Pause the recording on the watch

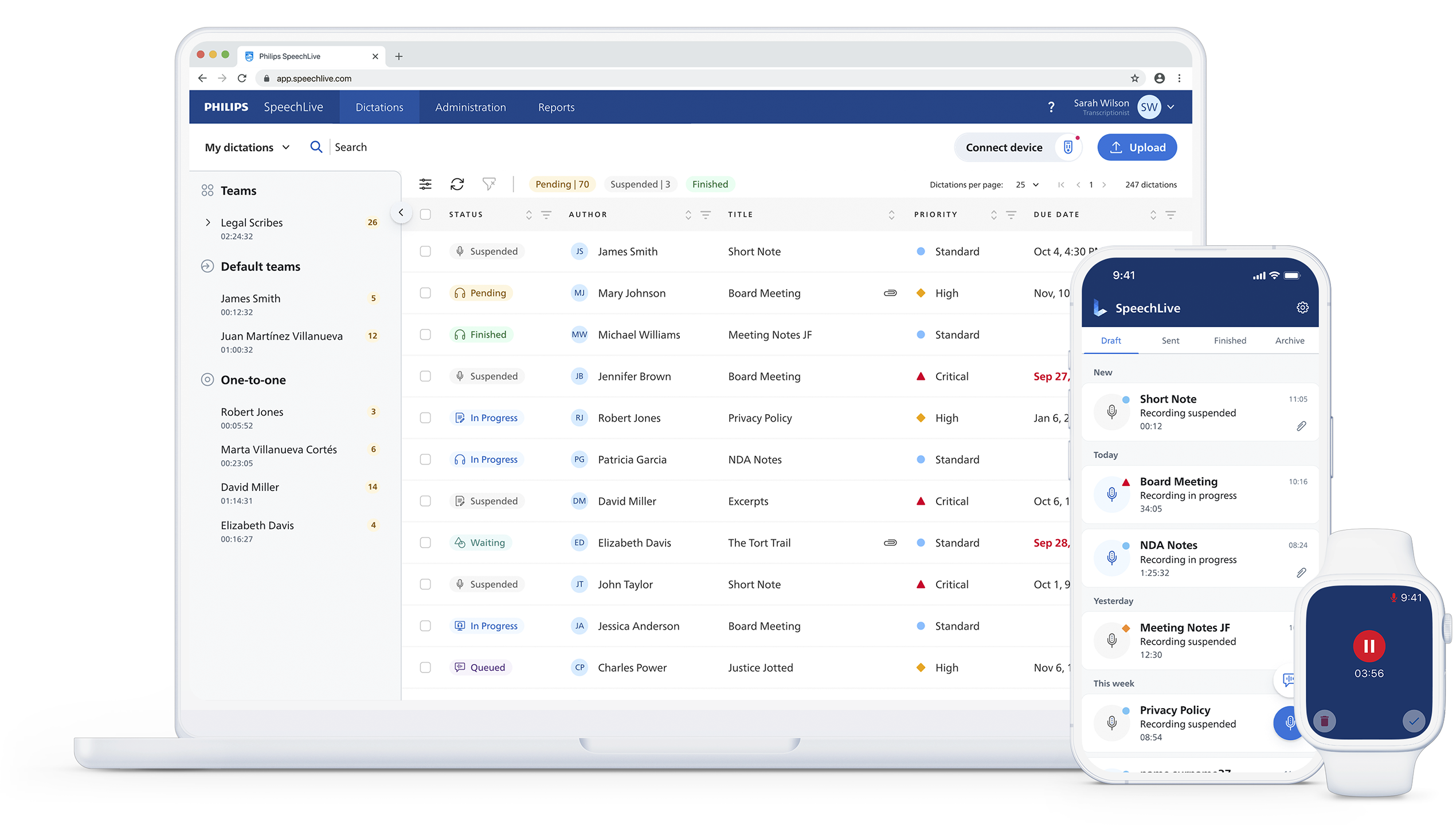pos(1369,646)
